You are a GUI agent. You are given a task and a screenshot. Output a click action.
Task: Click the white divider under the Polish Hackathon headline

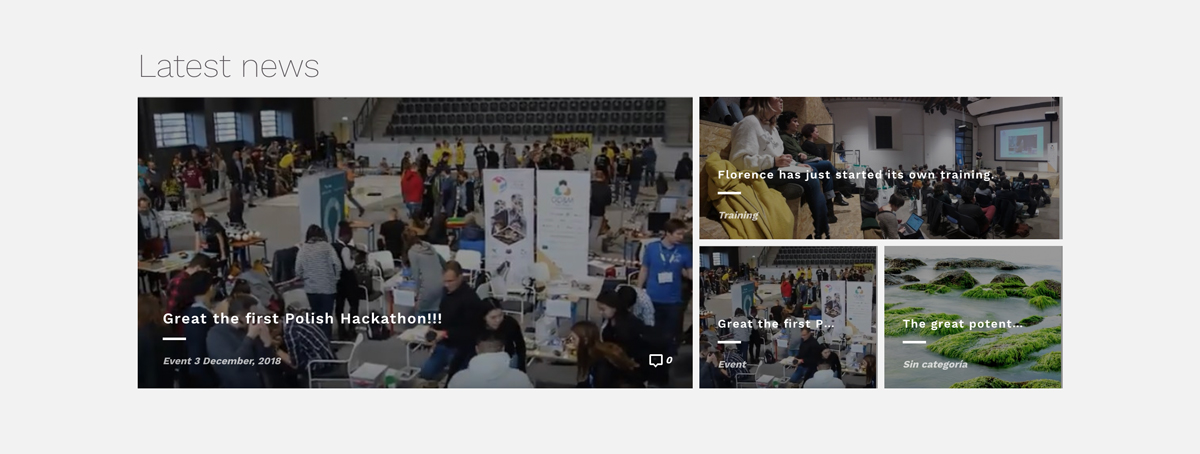pos(174,339)
